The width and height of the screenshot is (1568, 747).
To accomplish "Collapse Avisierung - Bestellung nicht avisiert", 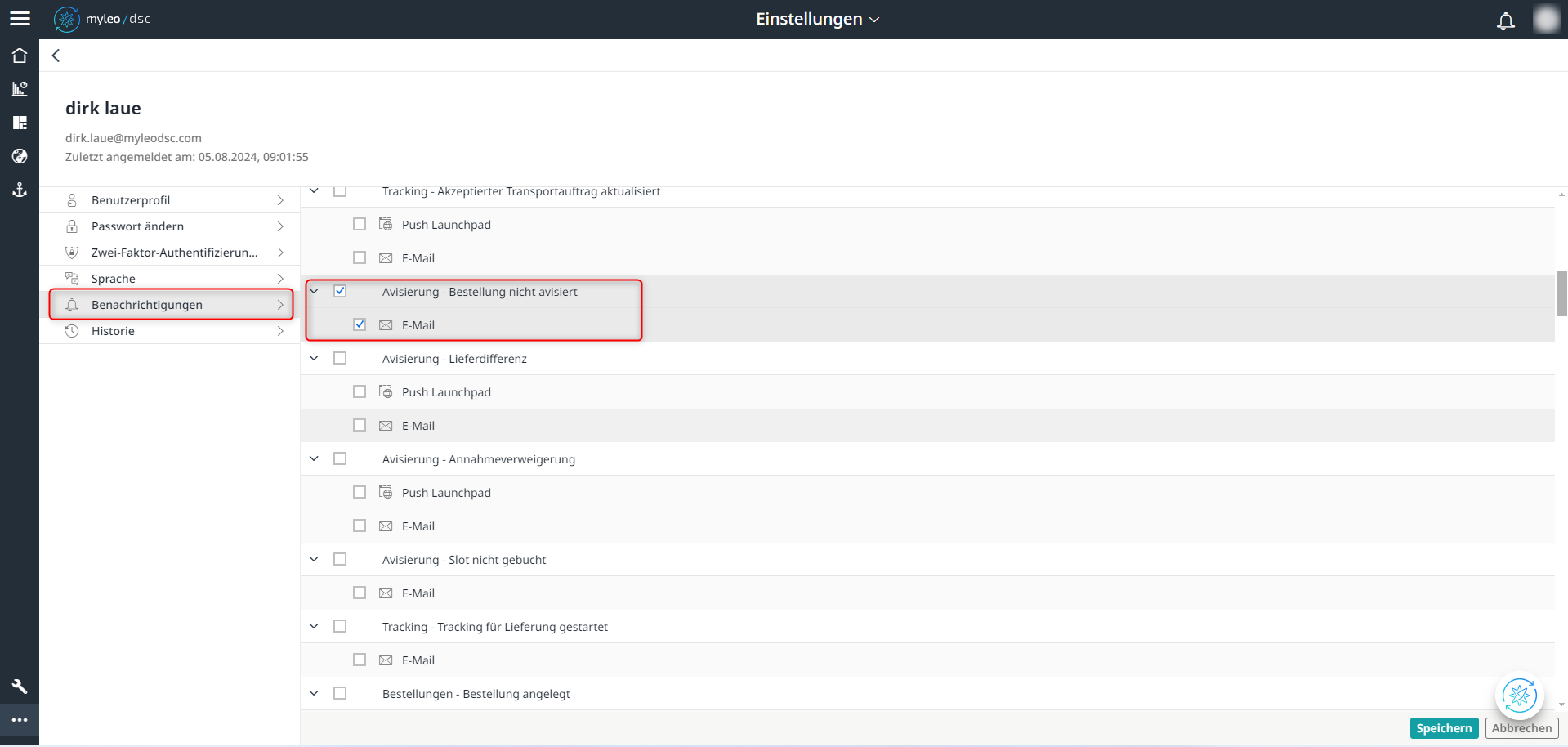I will point(314,291).
